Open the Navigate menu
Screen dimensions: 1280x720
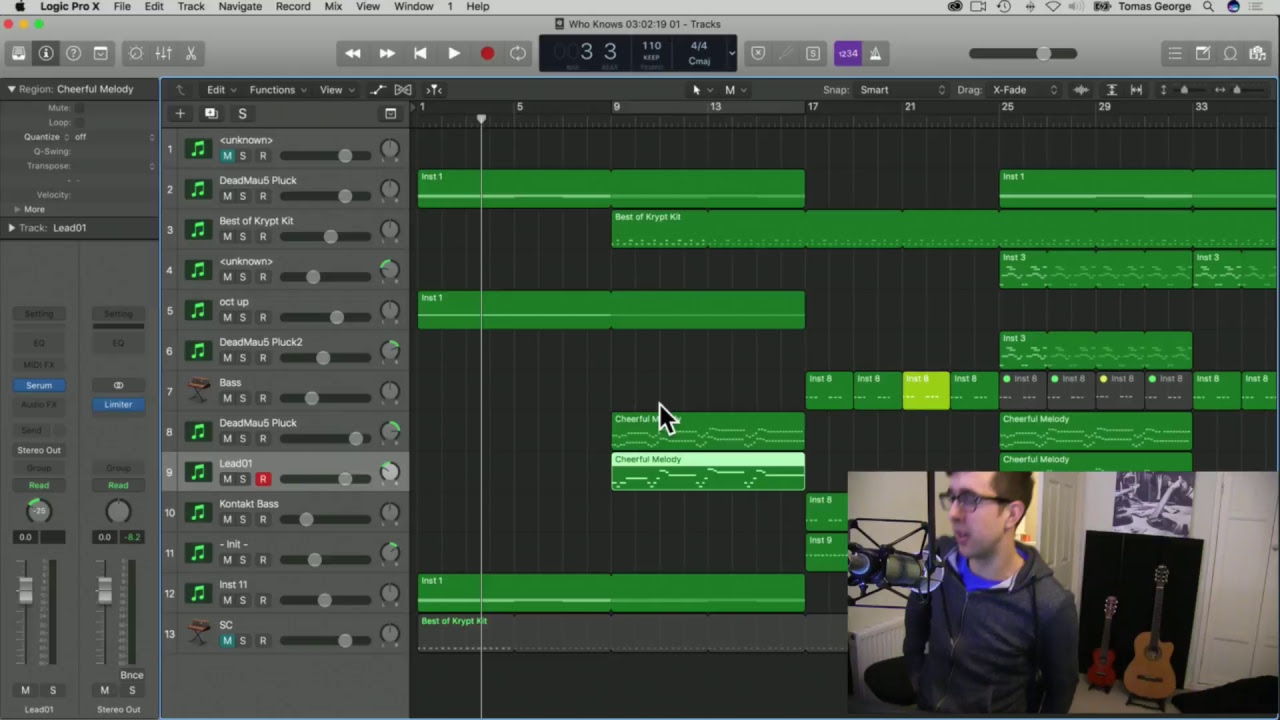[240, 6]
